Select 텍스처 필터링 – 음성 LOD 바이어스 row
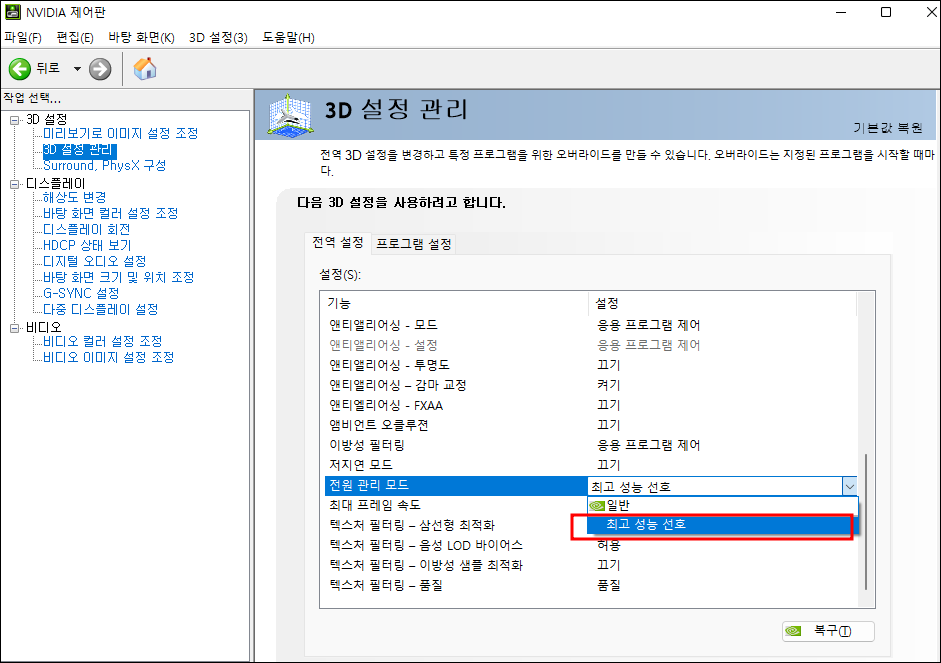The height and width of the screenshot is (663, 941). tap(591, 545)
